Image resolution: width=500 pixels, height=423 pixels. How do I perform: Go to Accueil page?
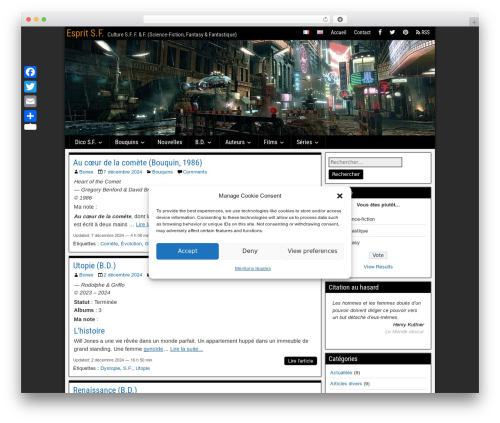pos(338,32)
